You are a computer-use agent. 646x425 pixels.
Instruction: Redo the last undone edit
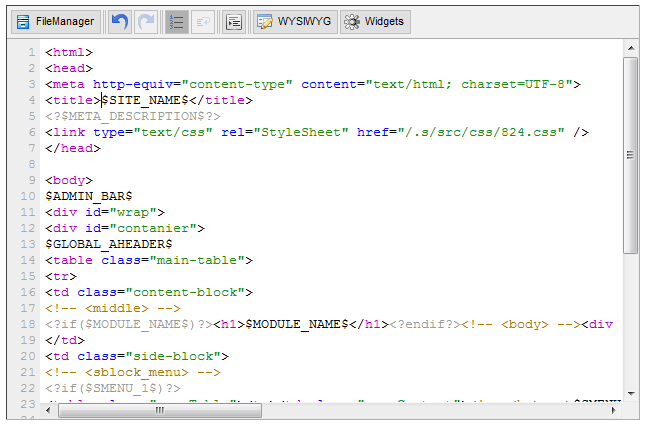(146, 21)
